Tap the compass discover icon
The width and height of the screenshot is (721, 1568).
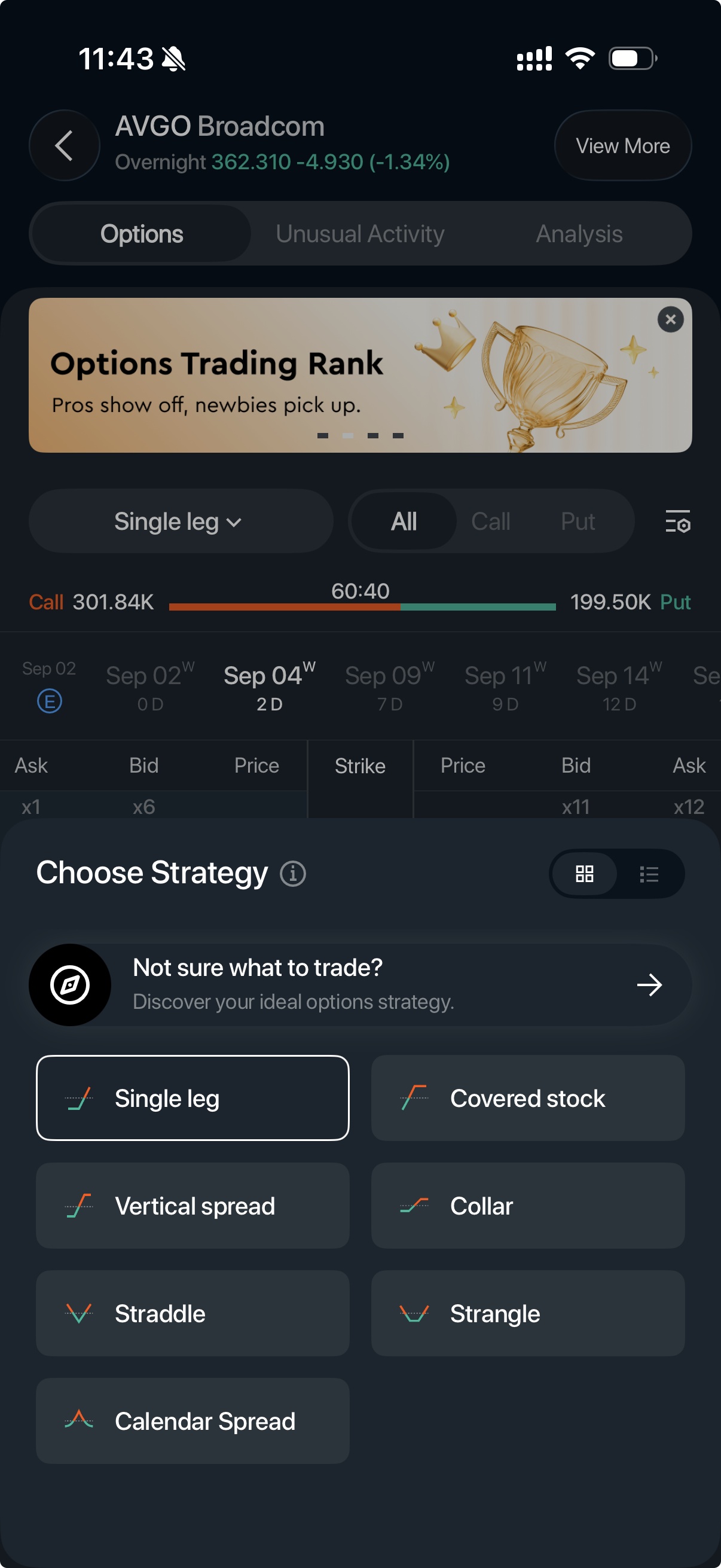click(x=70, y=985)
